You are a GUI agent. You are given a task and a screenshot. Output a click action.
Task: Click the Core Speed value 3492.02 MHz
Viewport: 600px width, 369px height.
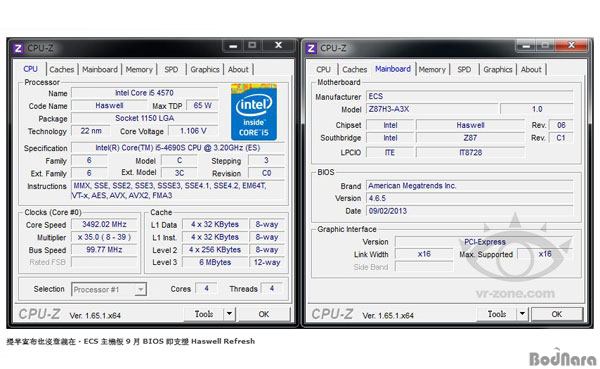[x=104, y=224]
